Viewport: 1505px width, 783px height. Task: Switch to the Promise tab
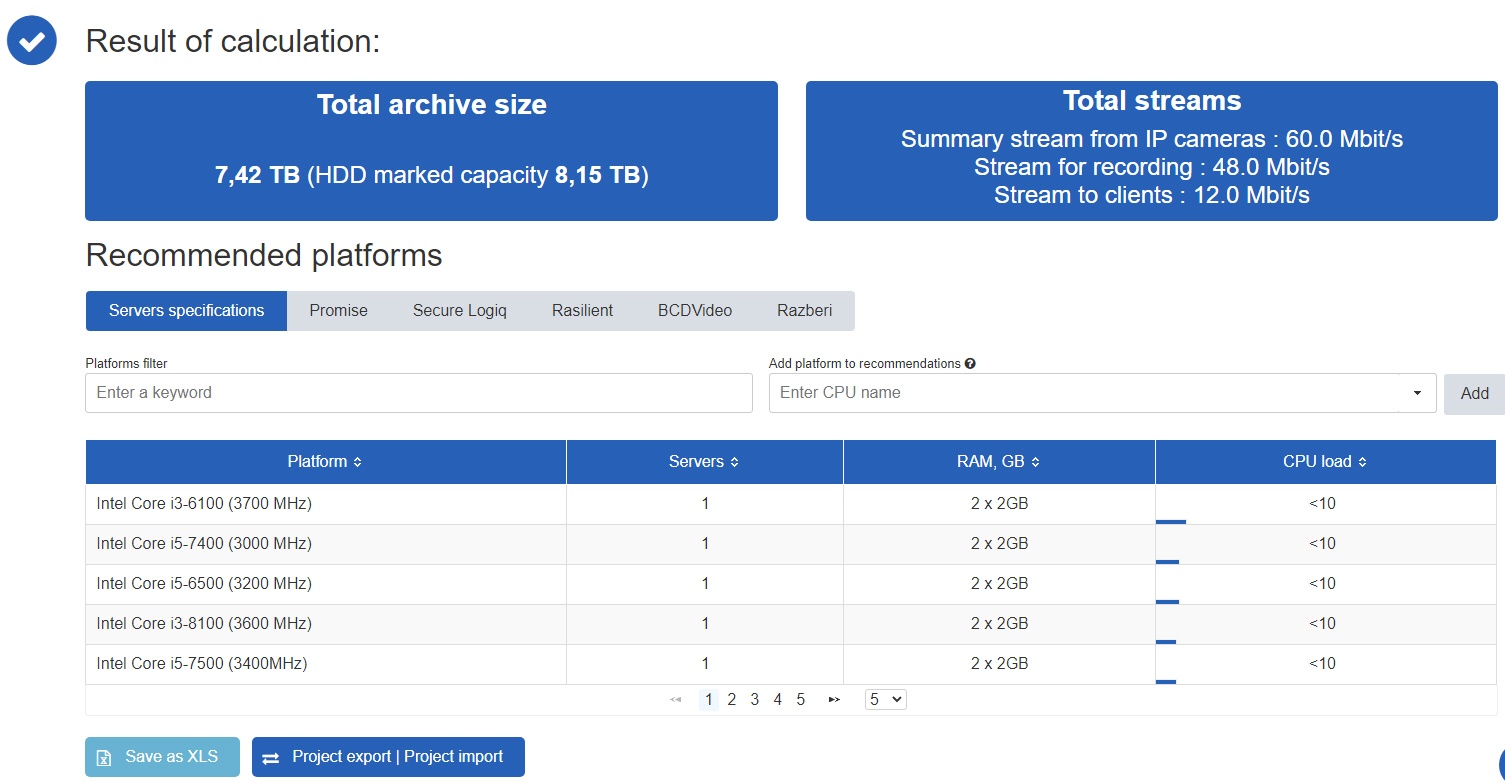coord(338,311)
